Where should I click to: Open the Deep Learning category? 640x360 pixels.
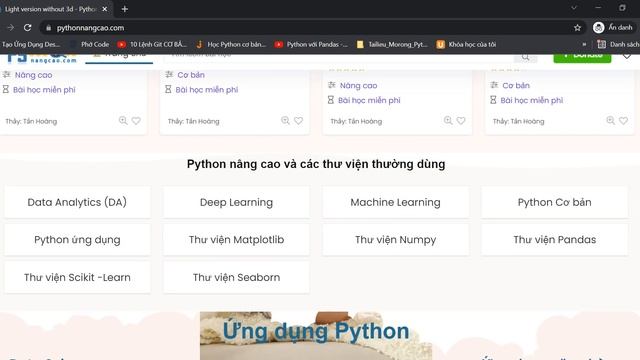(236, 202)
